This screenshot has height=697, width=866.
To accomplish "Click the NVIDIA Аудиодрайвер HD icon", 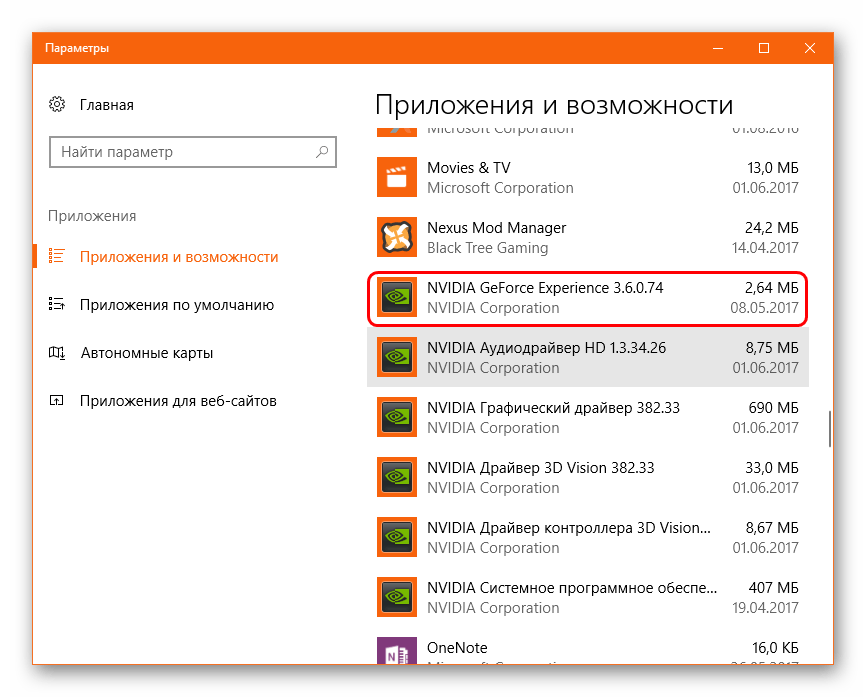I will coord(396,358).
